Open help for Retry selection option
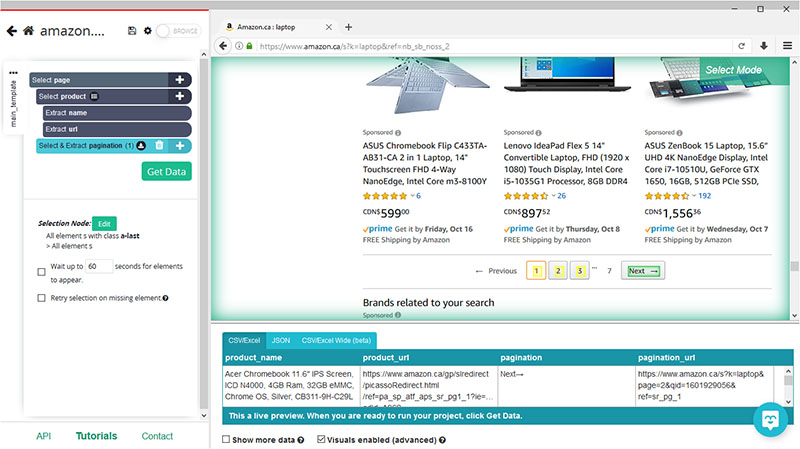This screenshot has width=800, height=449. point(165,298)
